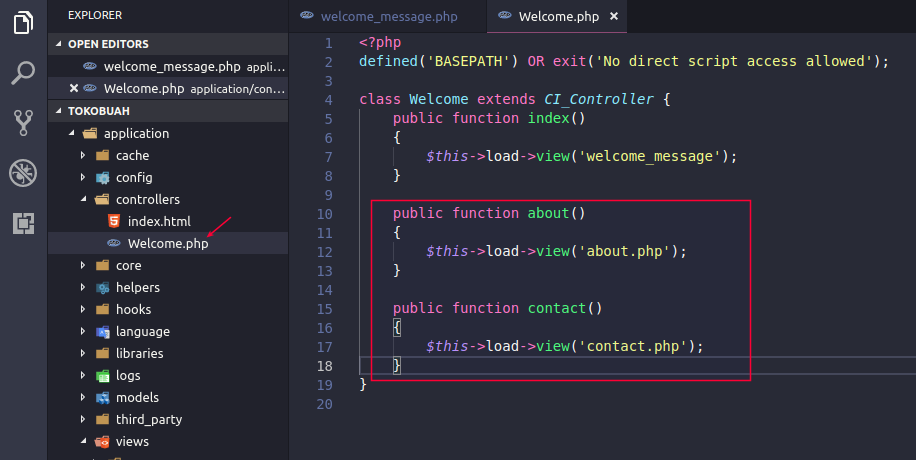
Task: Expand the config folder
Action: [x=133, y=177]
